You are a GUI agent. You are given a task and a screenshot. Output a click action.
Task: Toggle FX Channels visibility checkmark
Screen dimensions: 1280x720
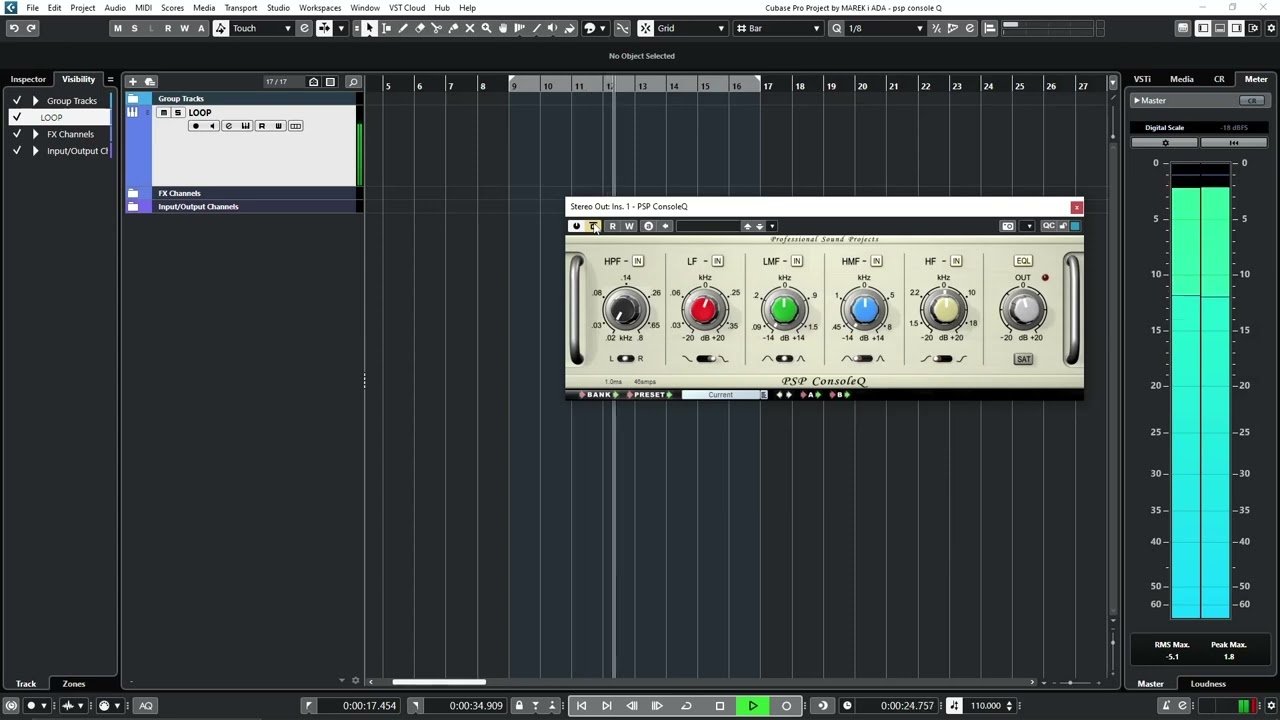pos(16,134)
